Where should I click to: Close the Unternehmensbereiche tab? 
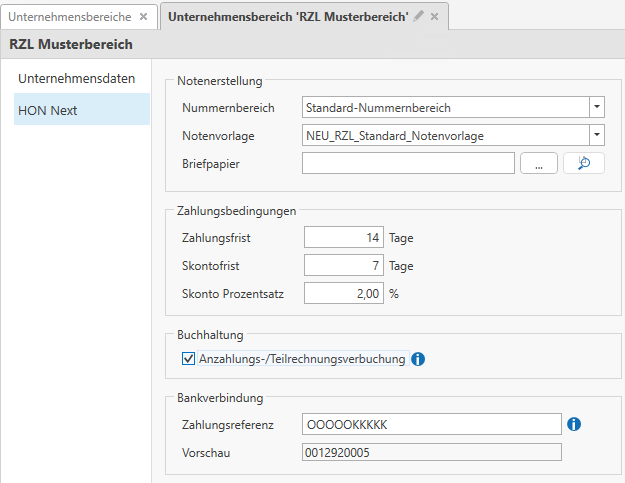pos(143,17)
